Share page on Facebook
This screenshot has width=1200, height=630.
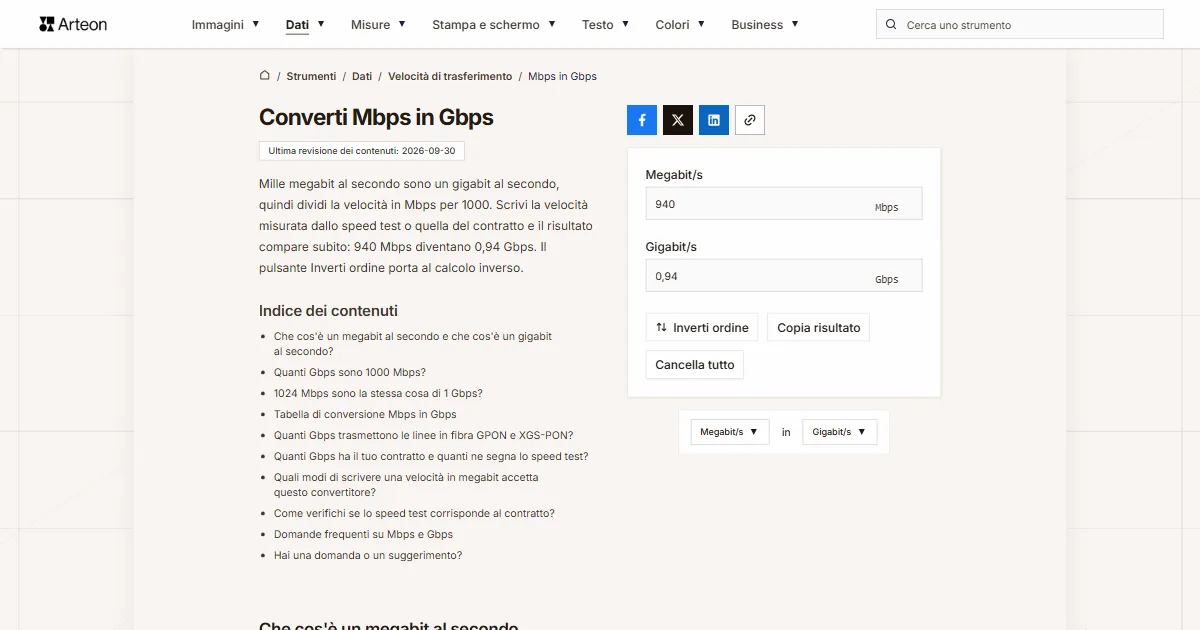pos(642,120)
